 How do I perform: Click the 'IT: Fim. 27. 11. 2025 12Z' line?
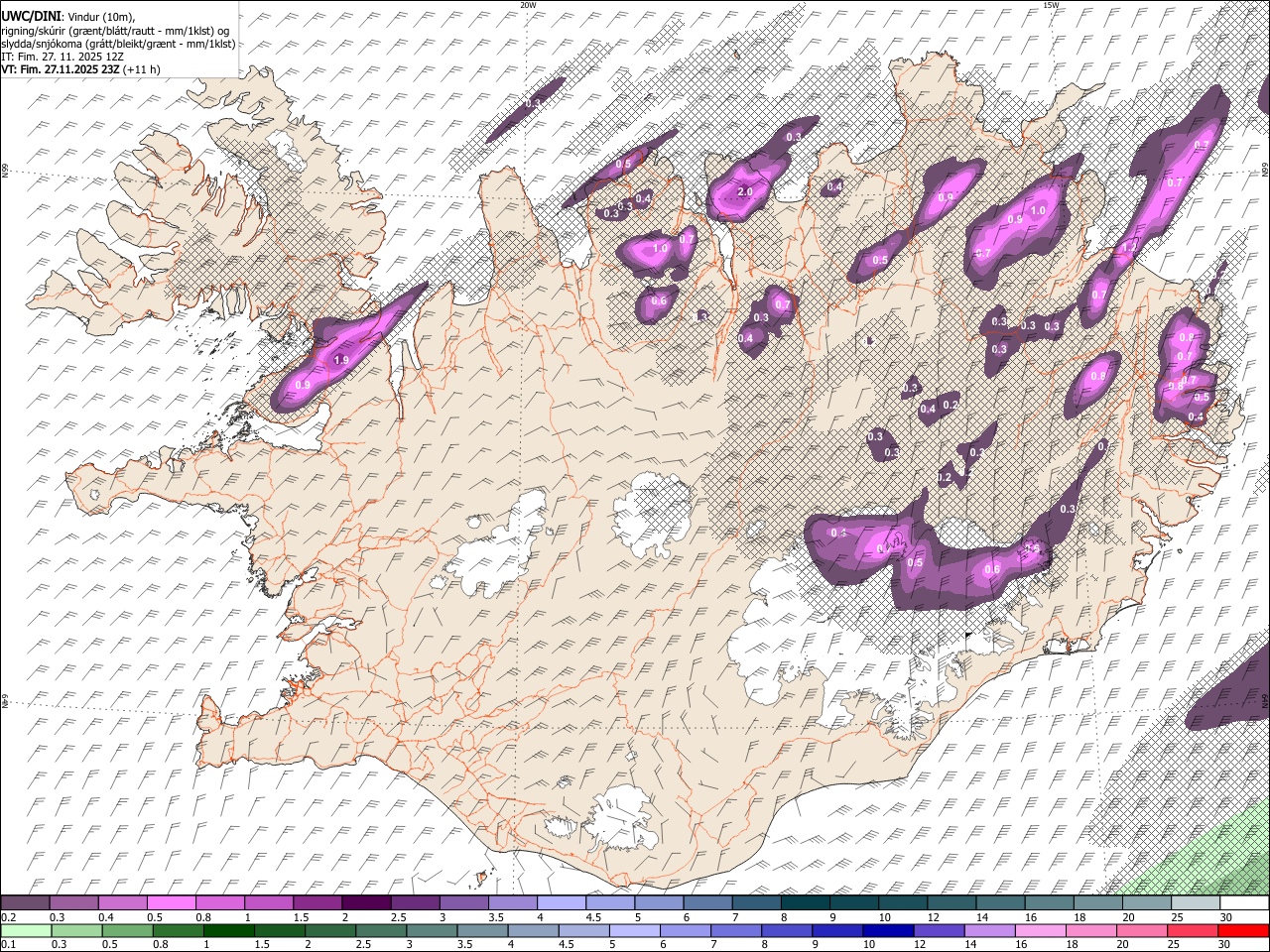pyautogui.click(x=63, y=57)
